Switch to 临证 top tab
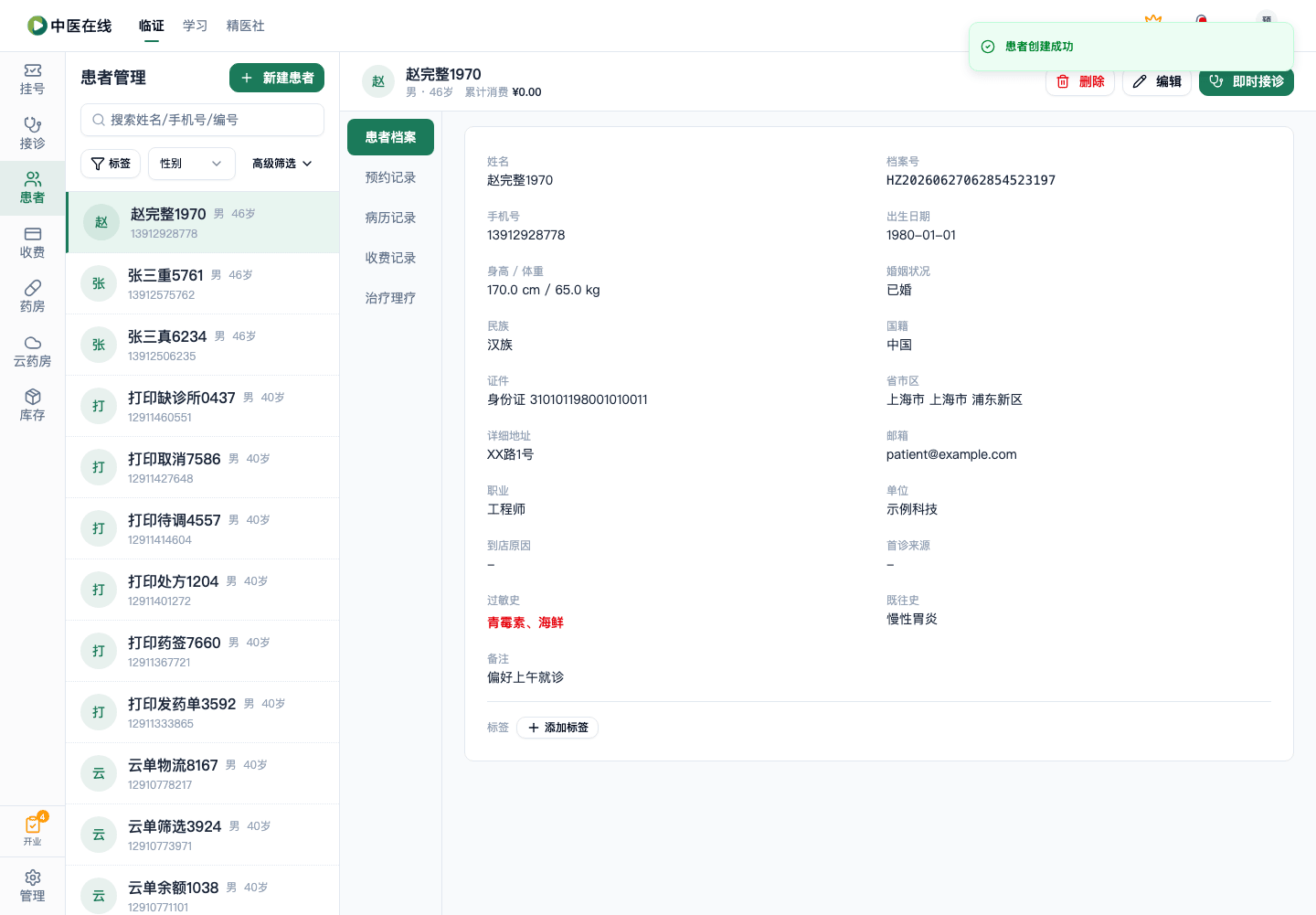The width and height of the screenshot is (1316, 915). tap(152, 26)
